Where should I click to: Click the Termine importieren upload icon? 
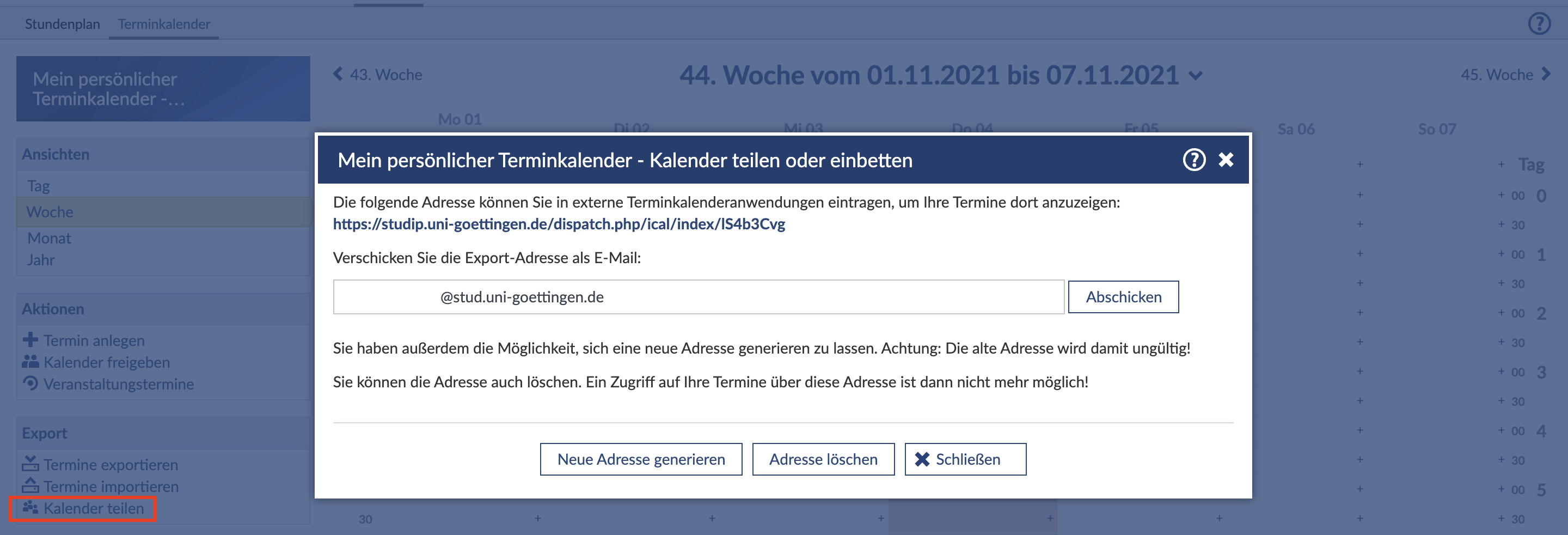30,487
